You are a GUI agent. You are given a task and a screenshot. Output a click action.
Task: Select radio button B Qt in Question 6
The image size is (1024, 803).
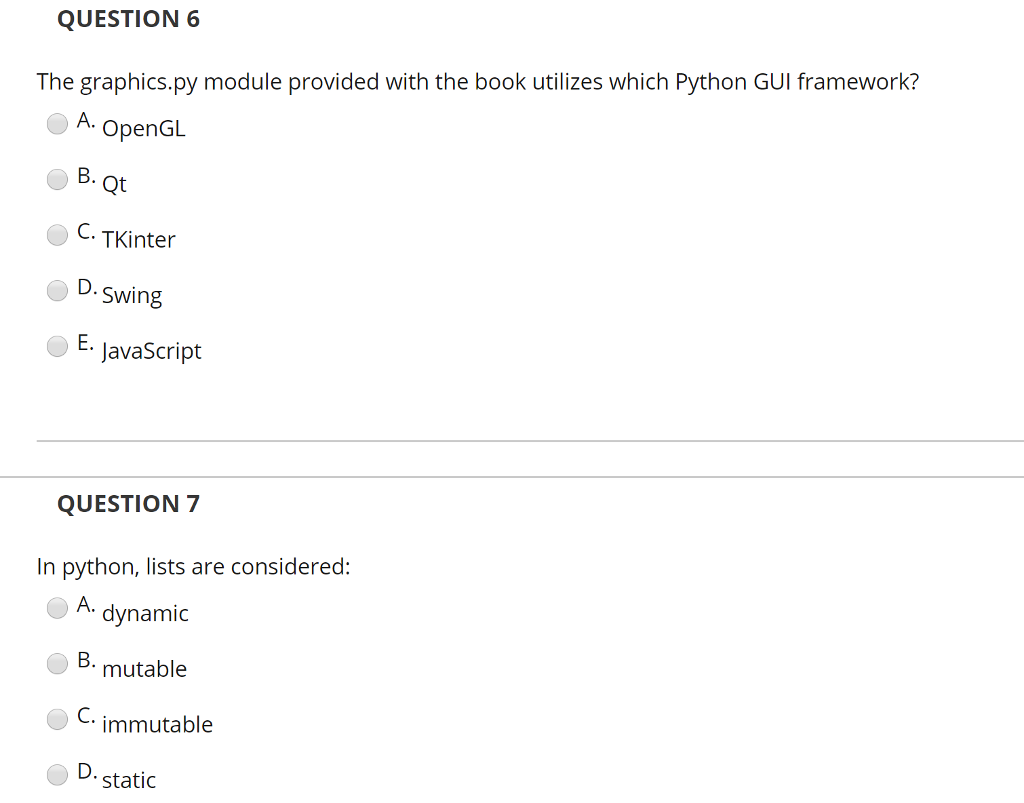[57, 179]
